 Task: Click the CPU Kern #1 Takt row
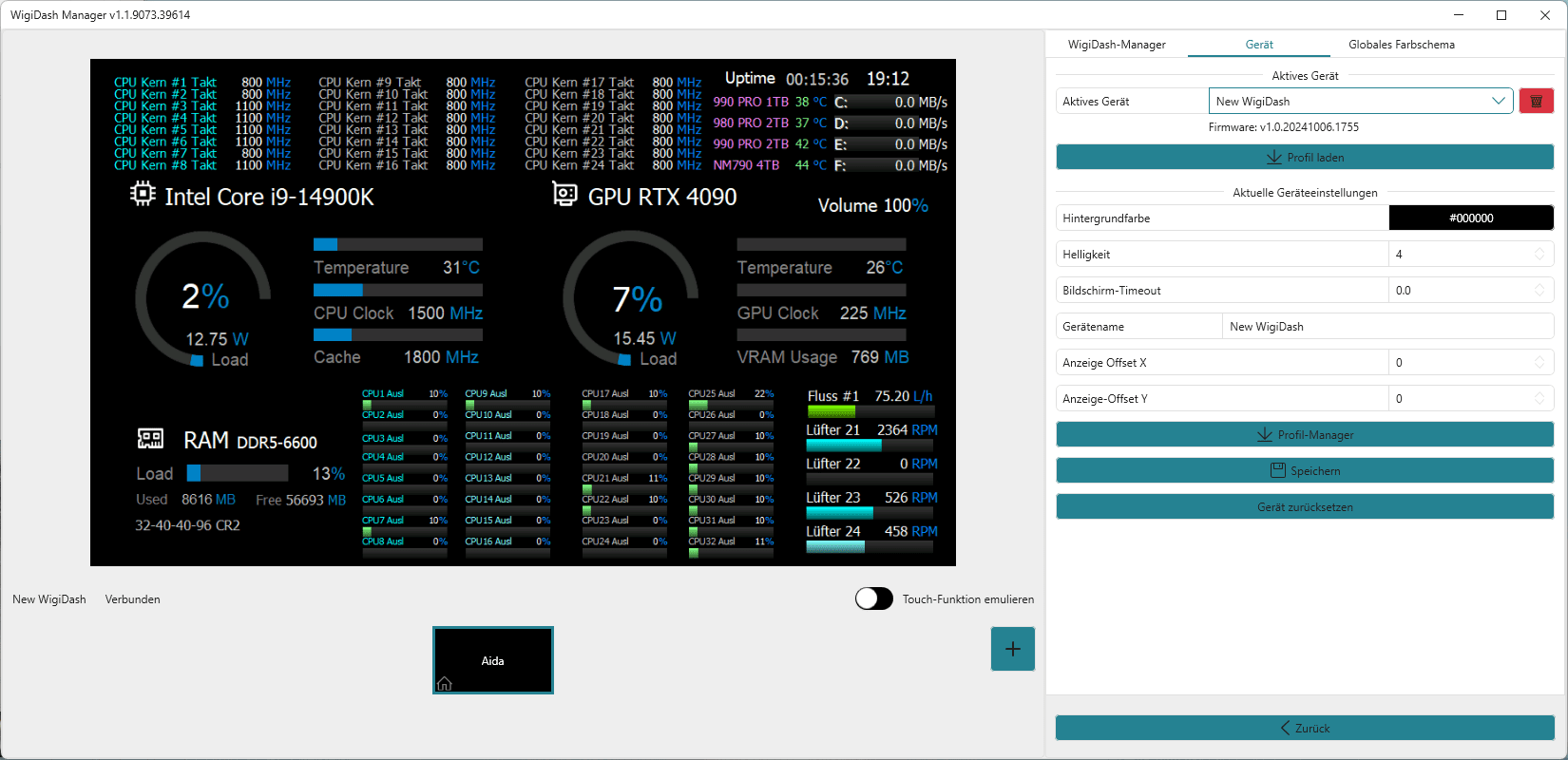(x=202, y=83)
